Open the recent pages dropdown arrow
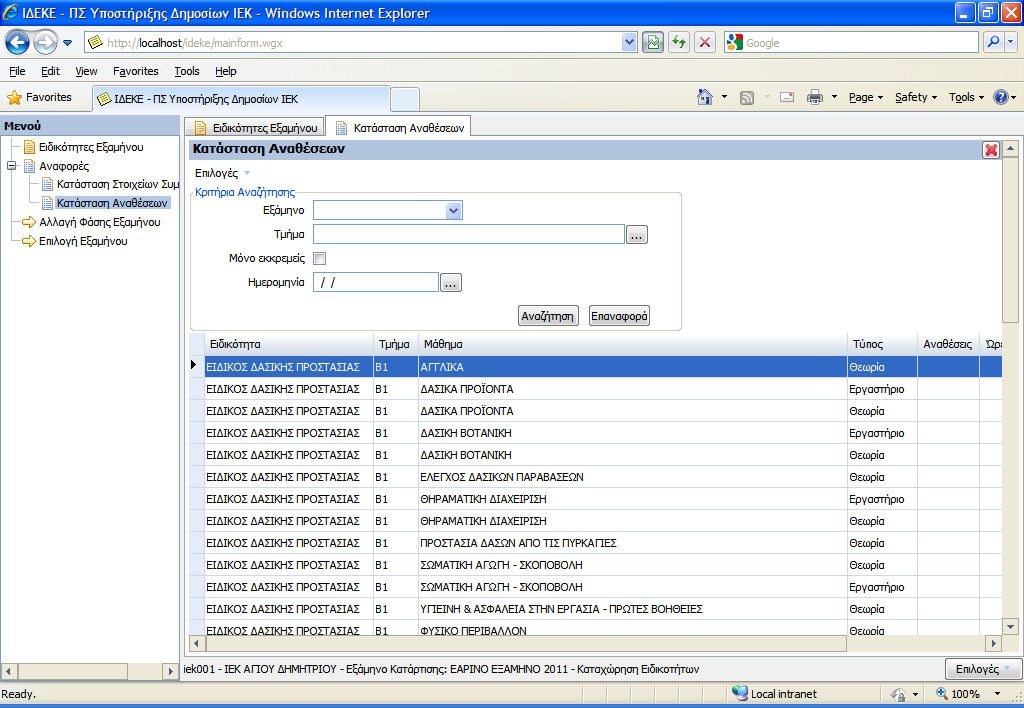The image size is (1024, 708). (x=67, y=43)
